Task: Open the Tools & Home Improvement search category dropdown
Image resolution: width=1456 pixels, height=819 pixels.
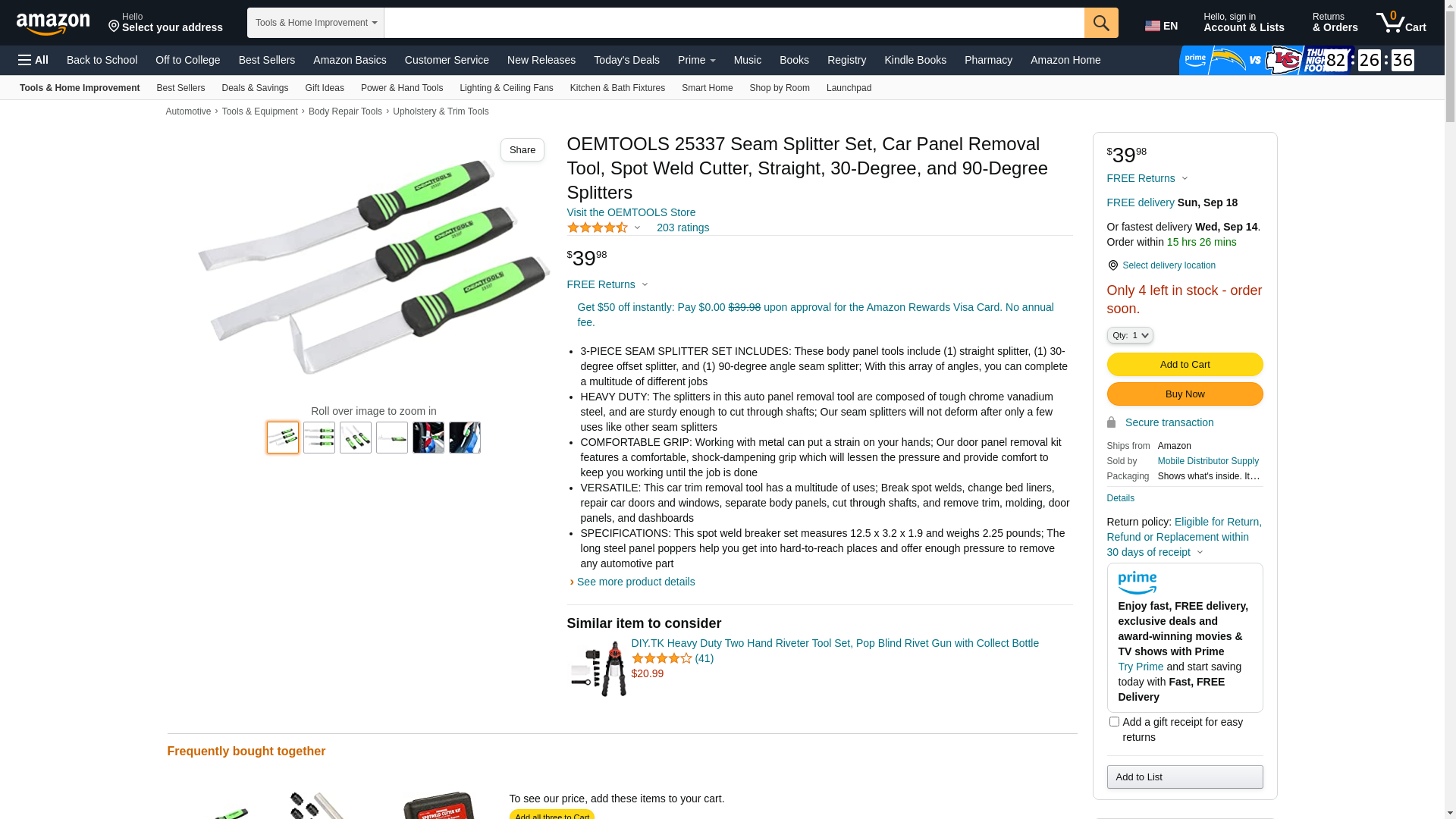Action: point(315,23)
